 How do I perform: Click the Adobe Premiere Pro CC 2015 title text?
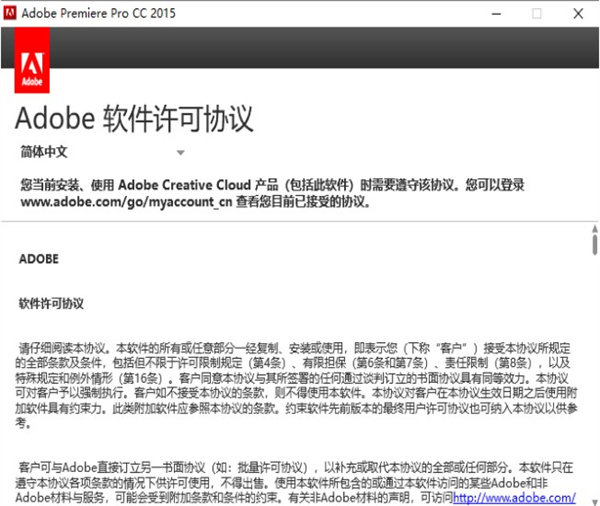tap(111, 14)
